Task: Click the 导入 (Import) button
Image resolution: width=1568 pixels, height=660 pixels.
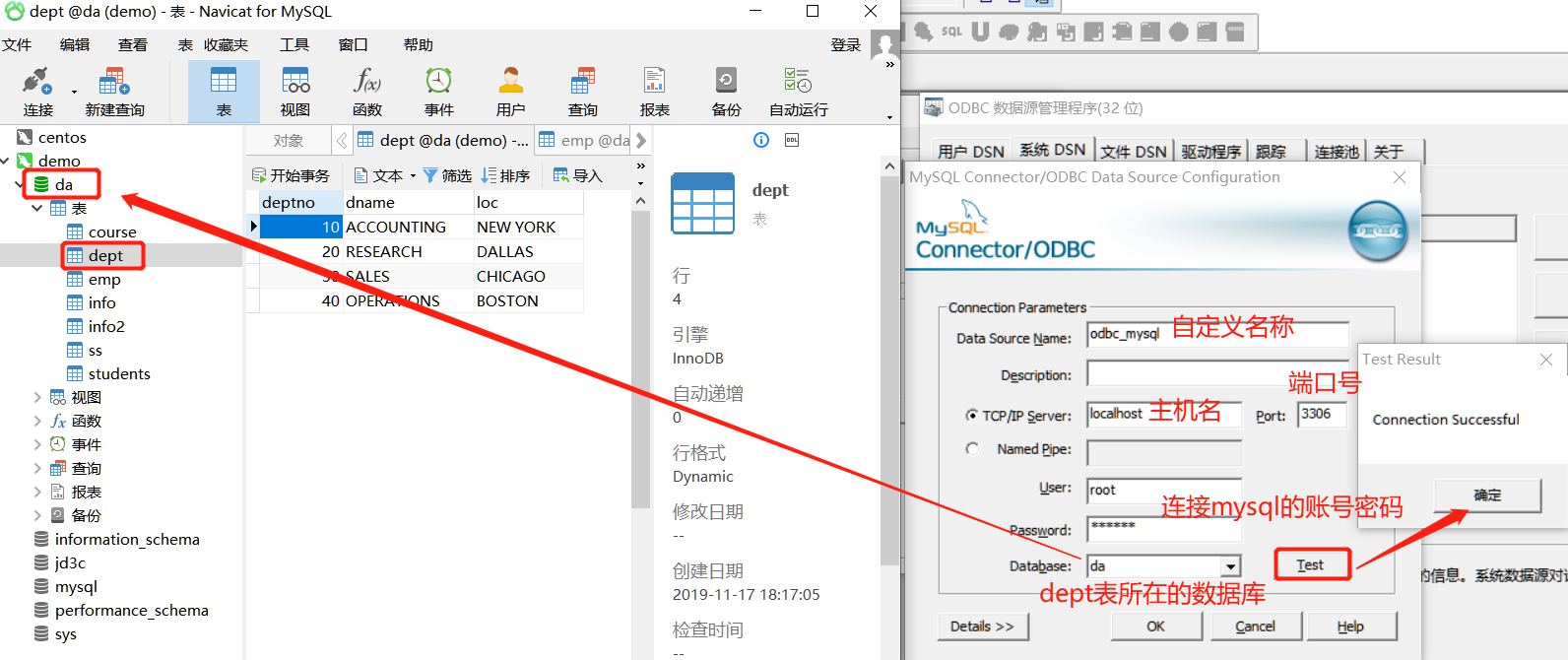Action: point(578,175)
